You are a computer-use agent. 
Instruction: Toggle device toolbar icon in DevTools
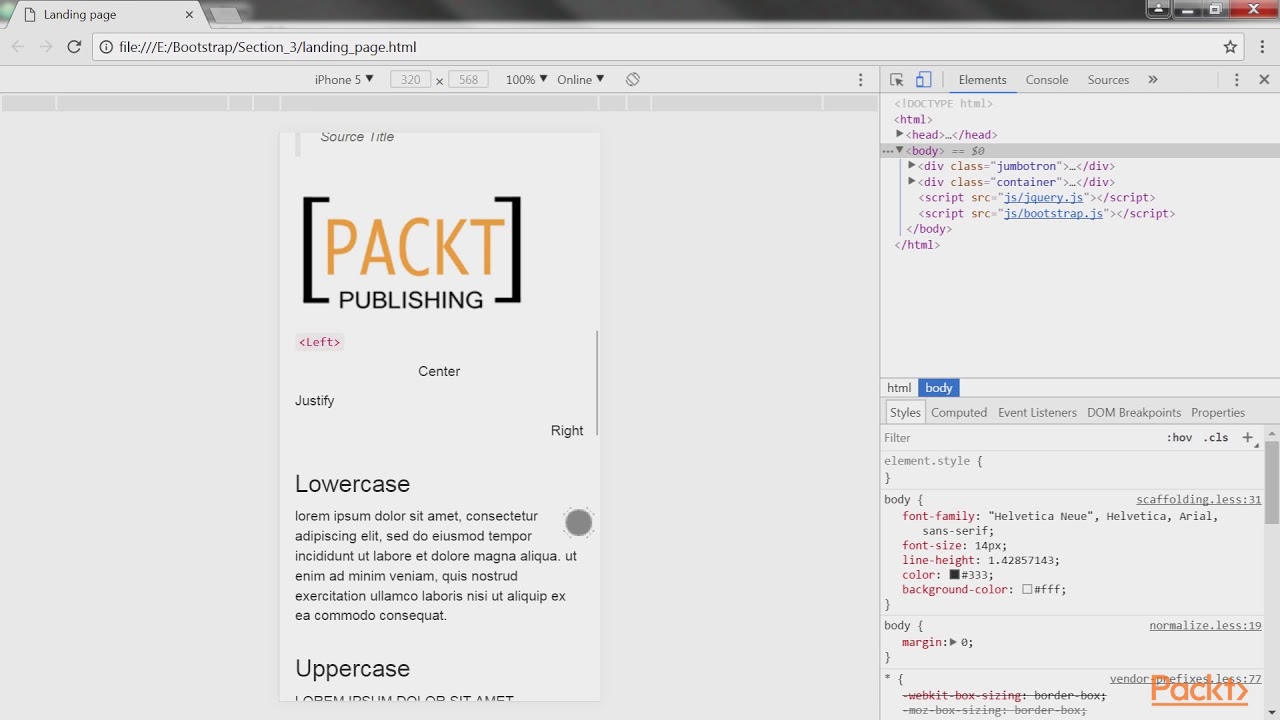tap(923, 80)
